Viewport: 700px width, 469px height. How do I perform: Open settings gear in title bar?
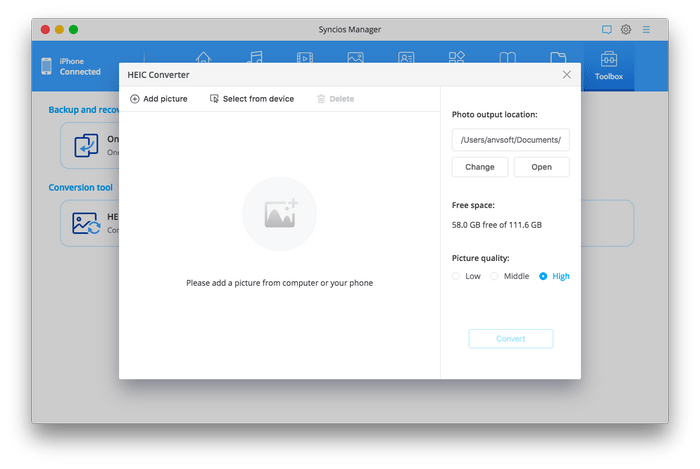coord(626,29)
